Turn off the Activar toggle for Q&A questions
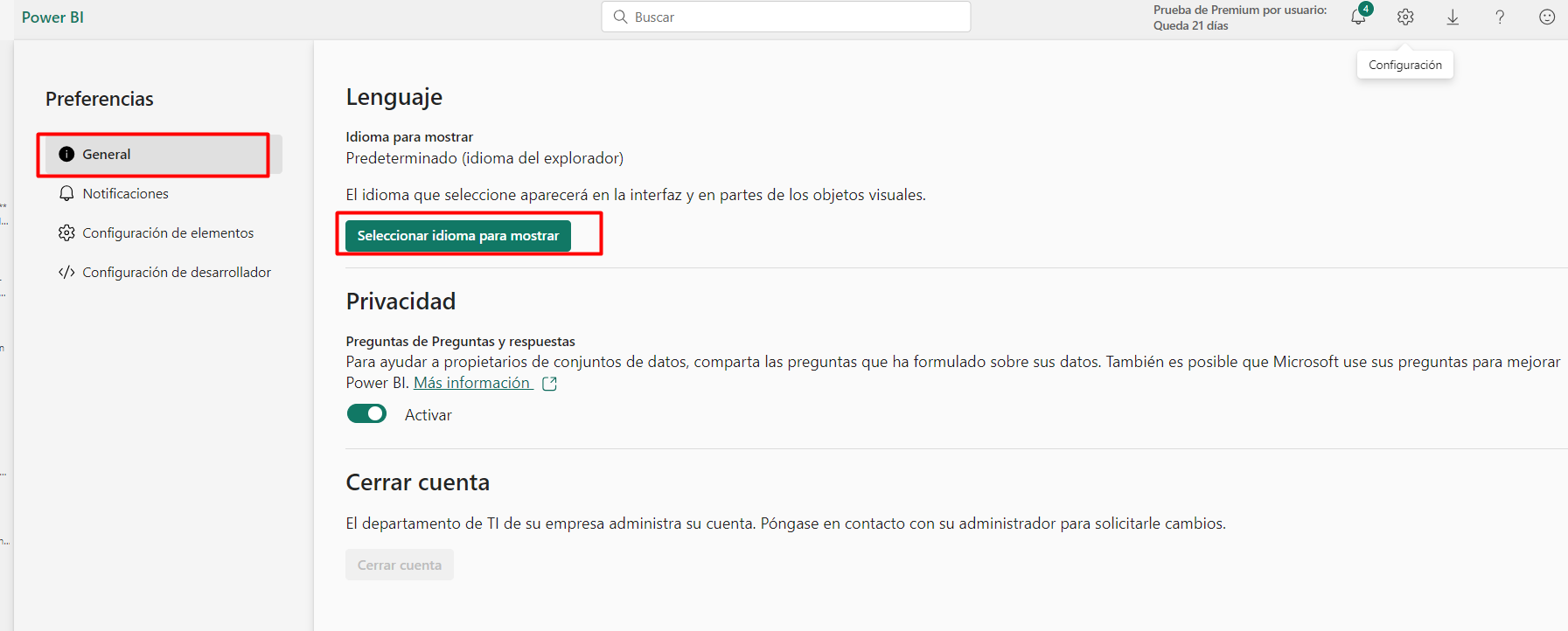This screenshot has height=631, width=1568. 366,413
